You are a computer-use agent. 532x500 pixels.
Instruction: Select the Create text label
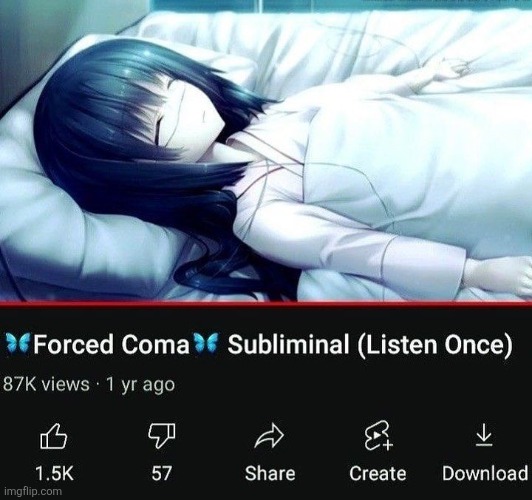378,473
